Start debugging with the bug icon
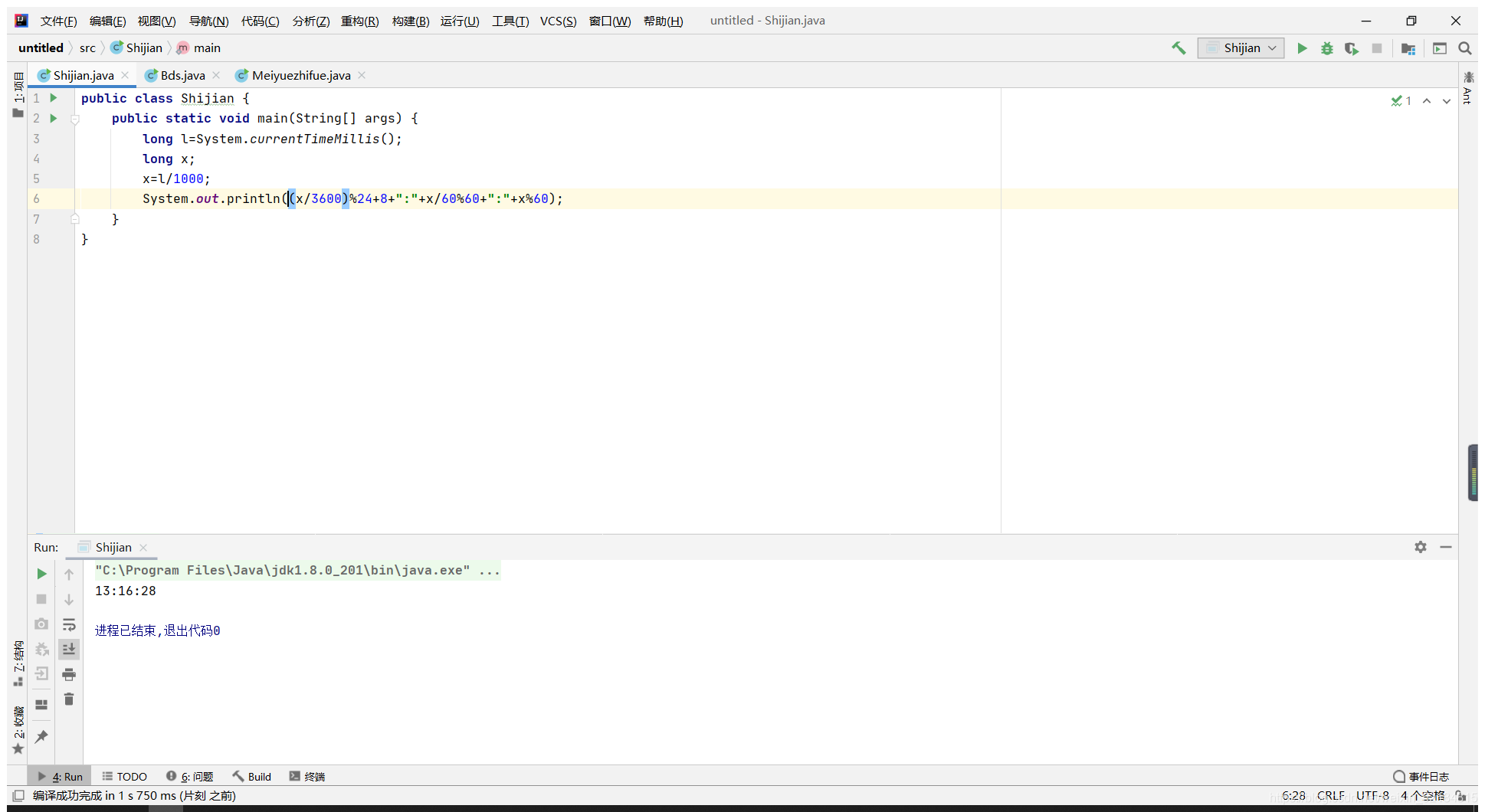The height and width of the screenshot is (812, 1485). coord(1327,48)
